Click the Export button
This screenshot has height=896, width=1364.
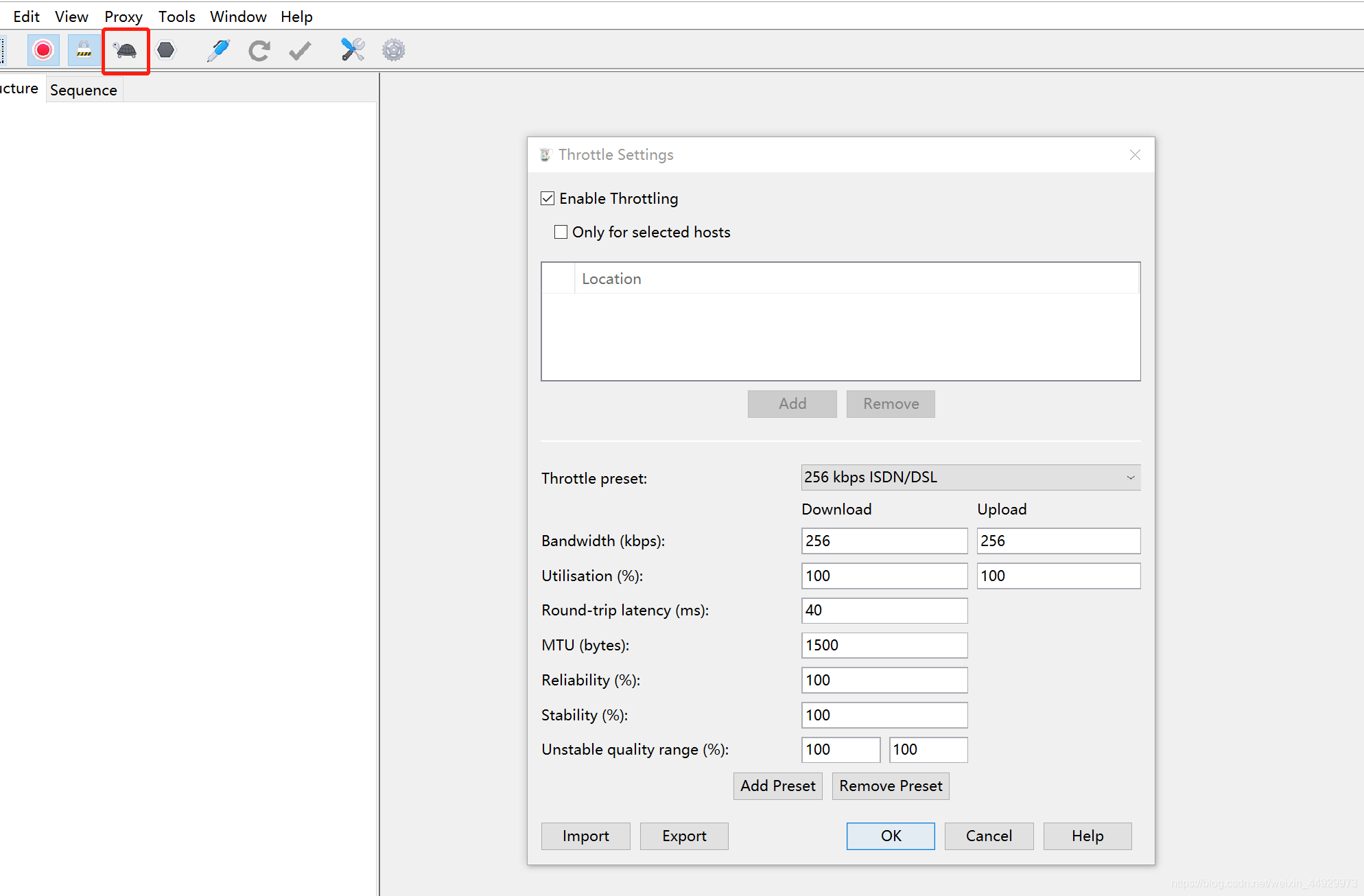tap(681, 835)
